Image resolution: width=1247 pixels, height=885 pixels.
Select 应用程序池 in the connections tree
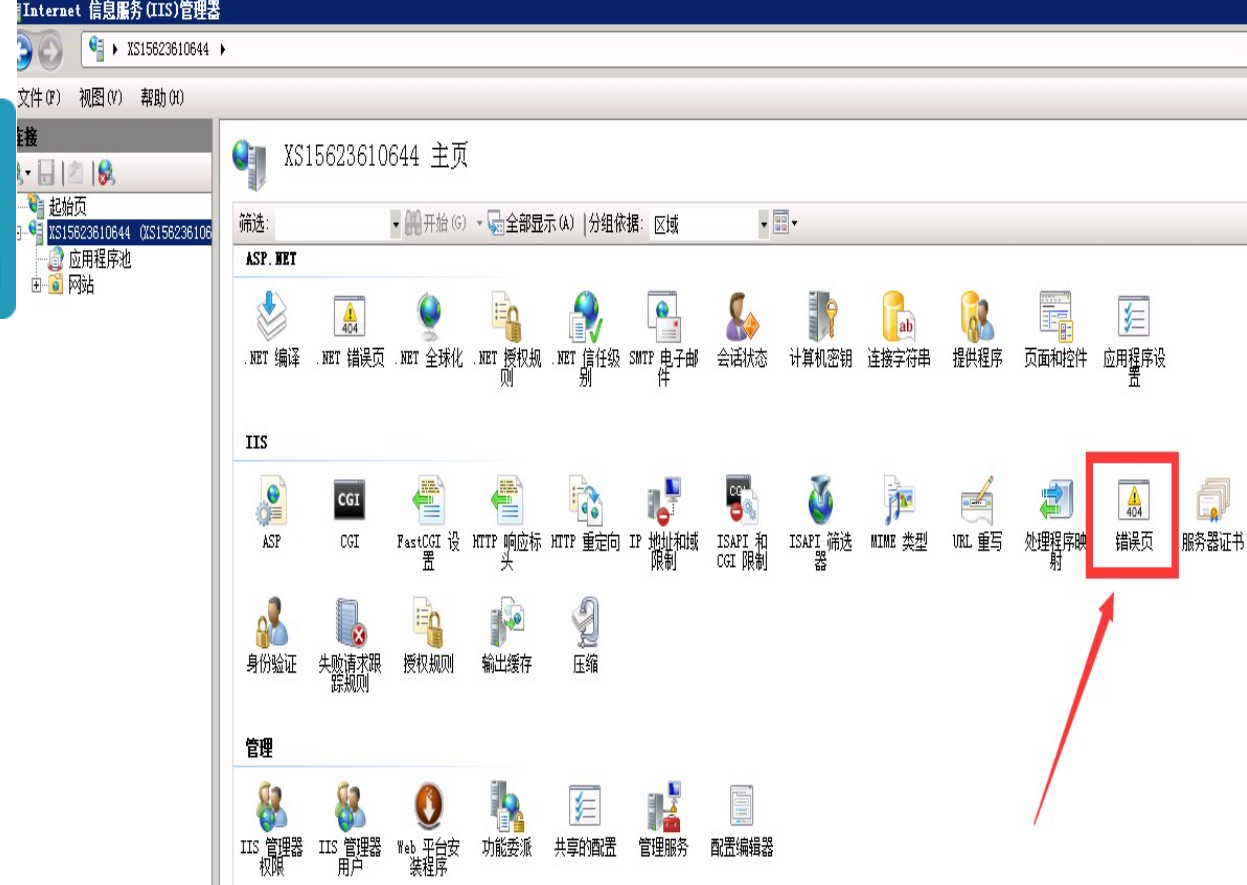click(x=99, y=260)
